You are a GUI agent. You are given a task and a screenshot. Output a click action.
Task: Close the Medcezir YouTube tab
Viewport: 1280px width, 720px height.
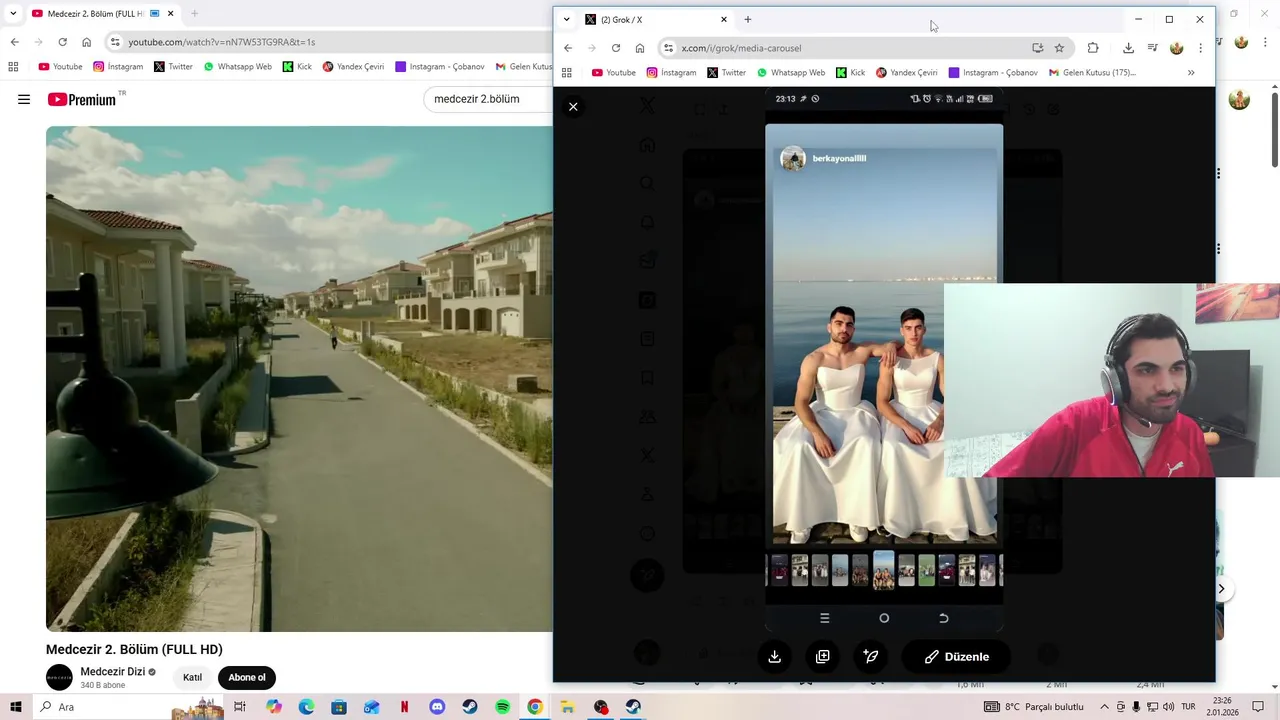pyautogui.click(x=171, y=14)
